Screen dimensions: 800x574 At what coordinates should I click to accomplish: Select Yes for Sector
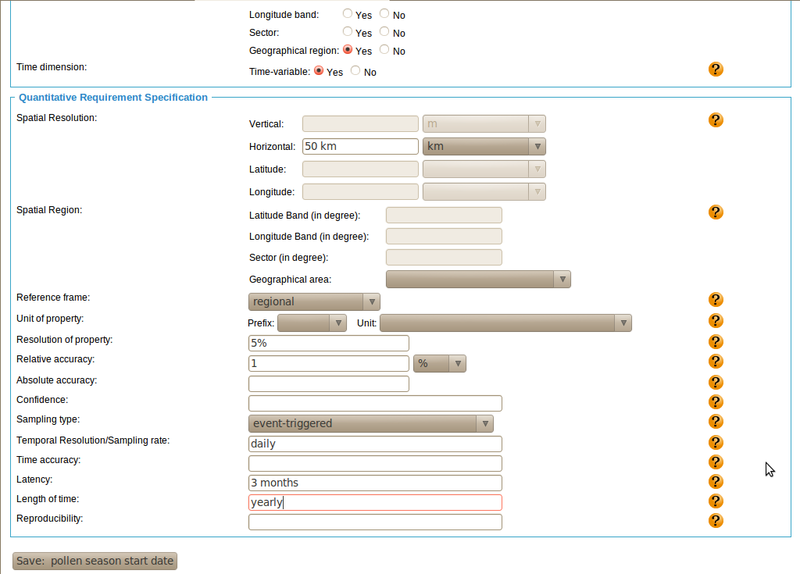pyautogui.click(x=347, y=33)
